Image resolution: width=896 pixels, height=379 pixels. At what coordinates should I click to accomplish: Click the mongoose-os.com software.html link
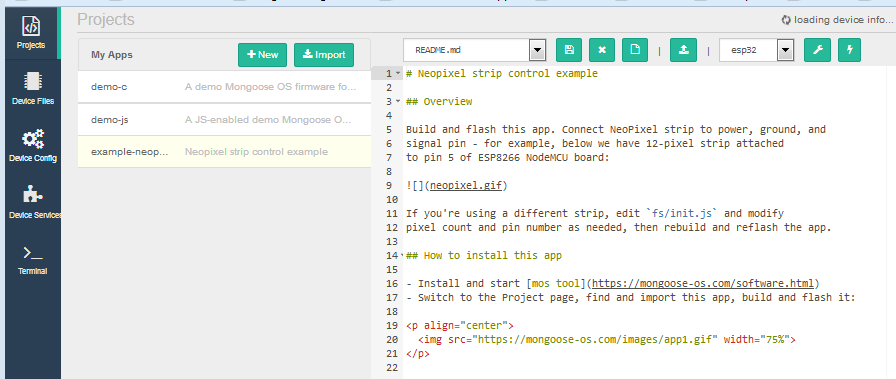703,283
